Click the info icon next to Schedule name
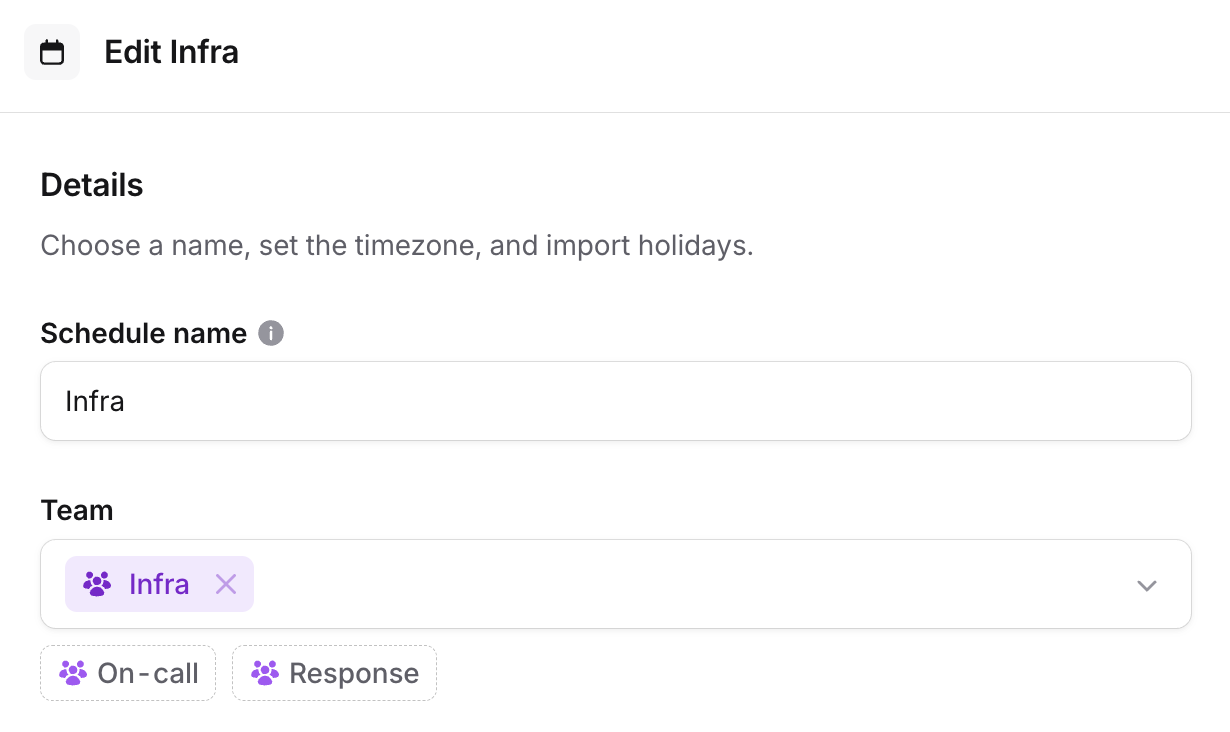Viewport: 1230px width, 732px height. (271, 333)
